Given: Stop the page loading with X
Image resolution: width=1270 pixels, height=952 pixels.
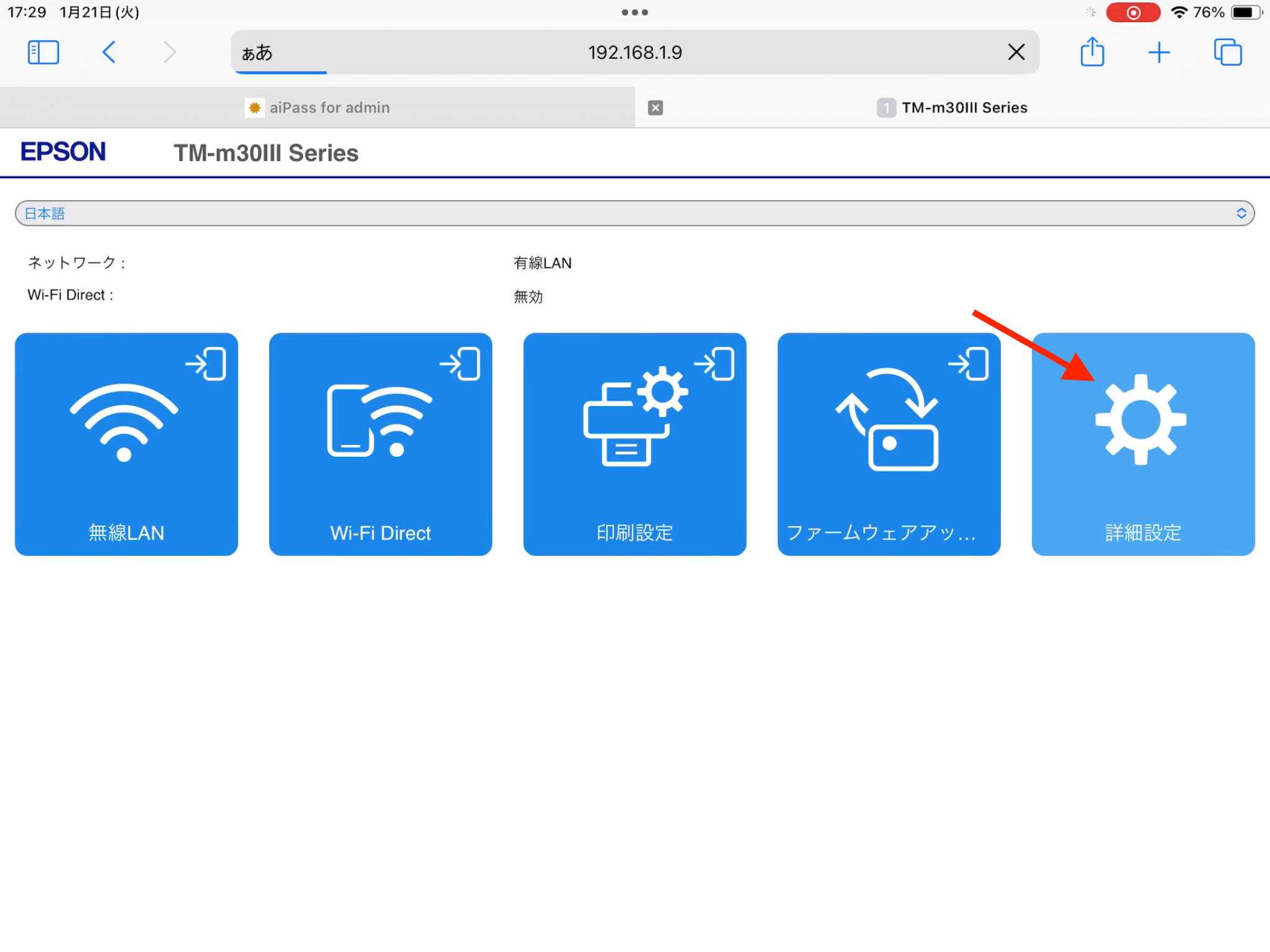Looking at the screenshot, I should click(x=1016, y=52).
